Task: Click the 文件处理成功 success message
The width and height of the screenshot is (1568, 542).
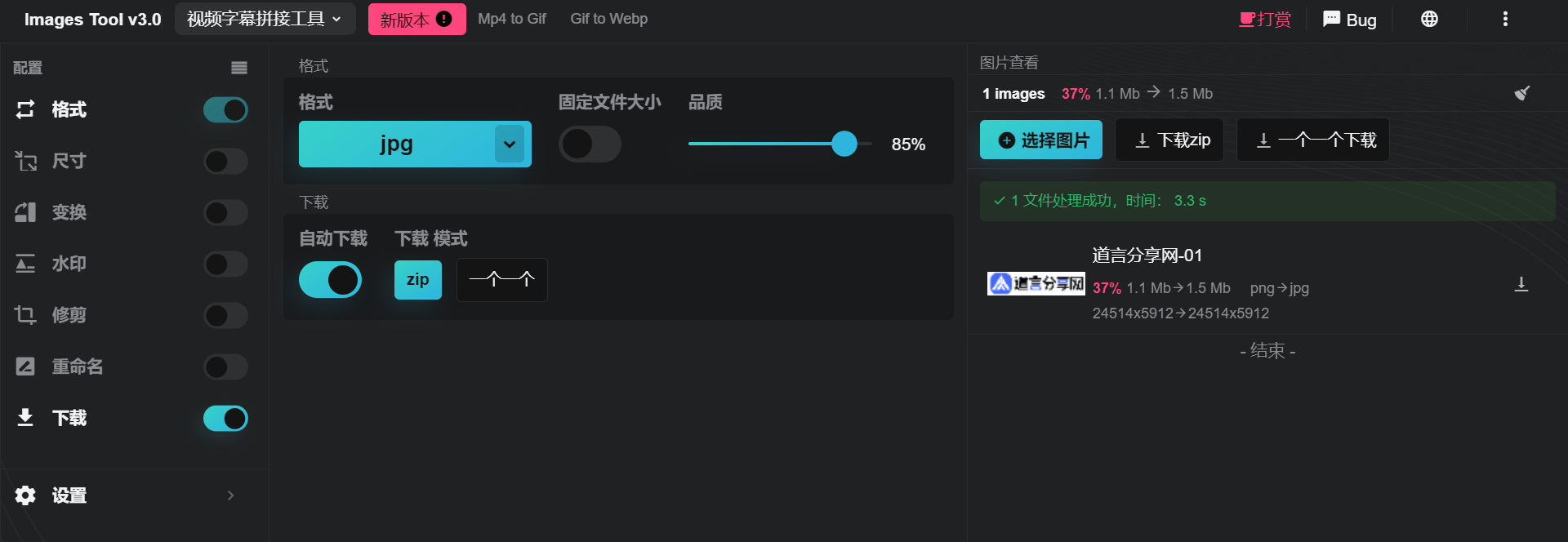Action: point(1267,201)
